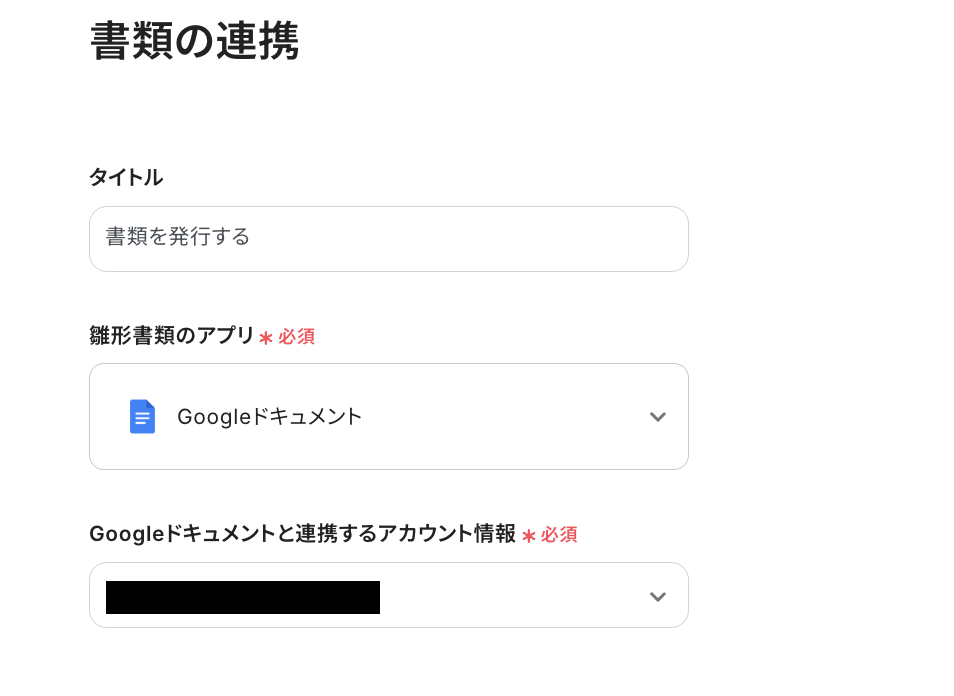954x696 pixels.
Task: Click the タイトル field label
Action: click(126, 178)
